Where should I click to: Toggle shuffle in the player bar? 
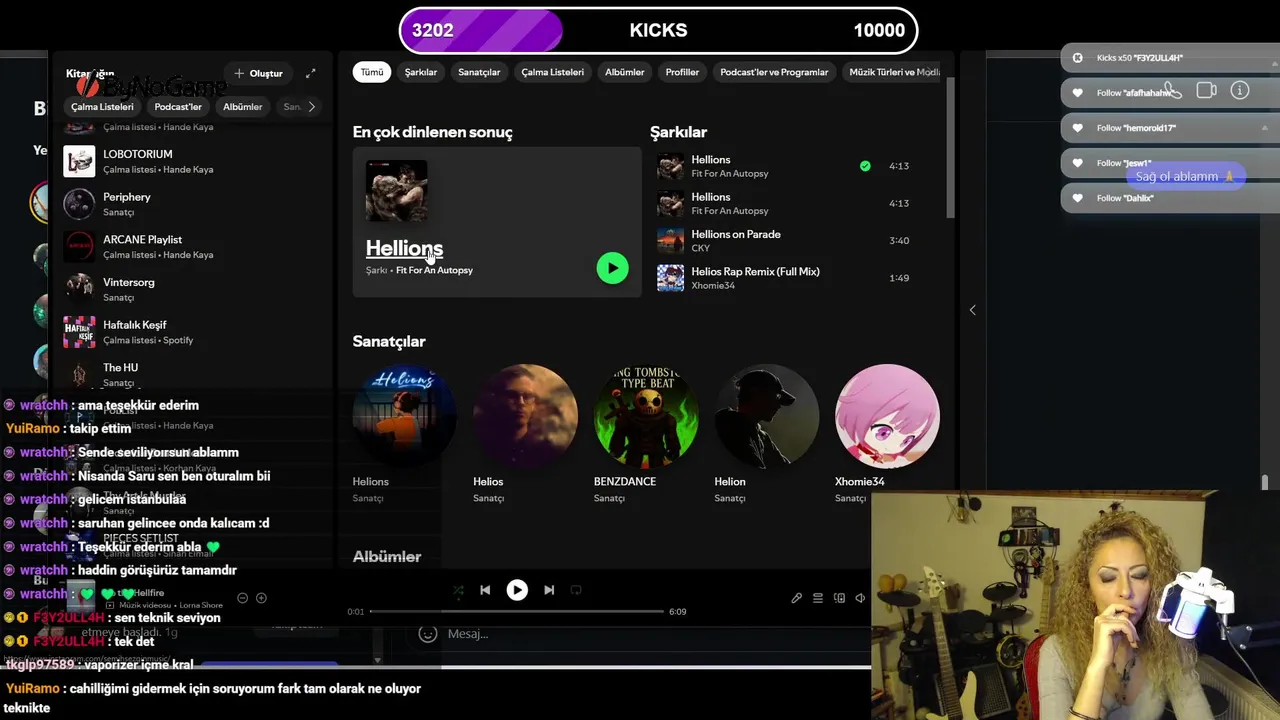[x=458, y=591]
